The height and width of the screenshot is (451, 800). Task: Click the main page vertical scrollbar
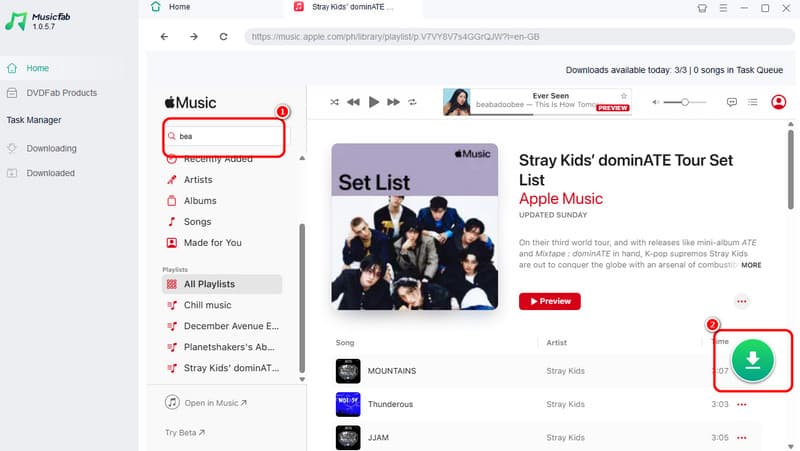point(791,169)
